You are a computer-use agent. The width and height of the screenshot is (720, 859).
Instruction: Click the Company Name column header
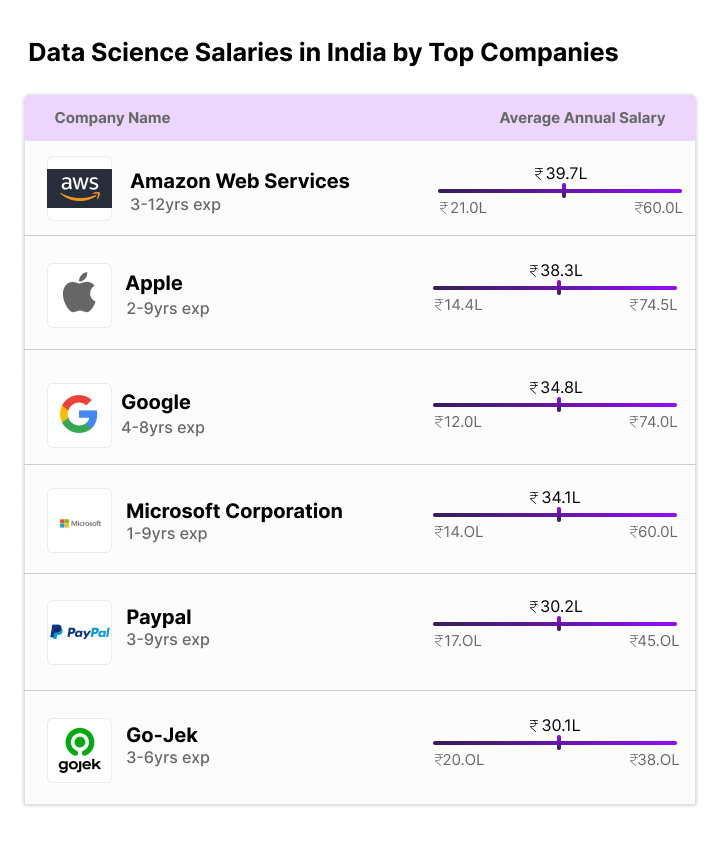click(x=112, y=118)
